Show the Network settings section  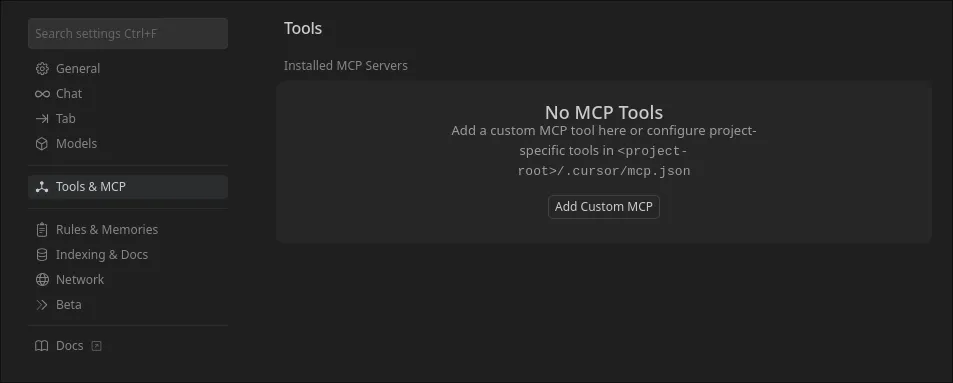tap(128, 280)
